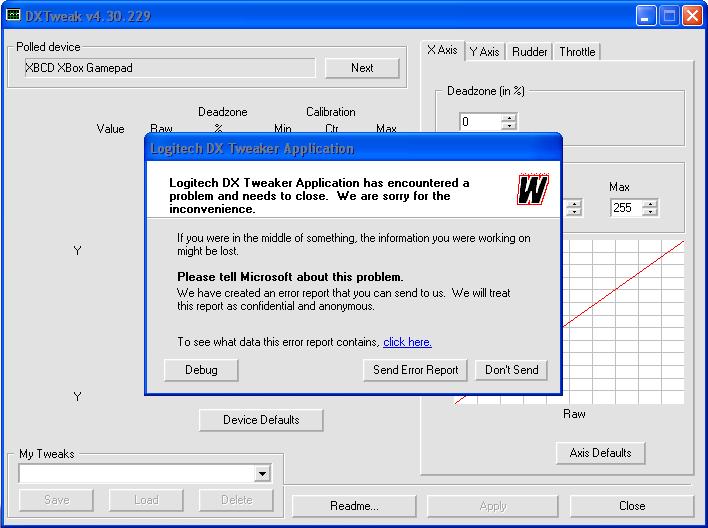The width and height of the screenshot is (708, 528).
Task: Click the DXTweak title bar app icon
Action: point(14,15)
